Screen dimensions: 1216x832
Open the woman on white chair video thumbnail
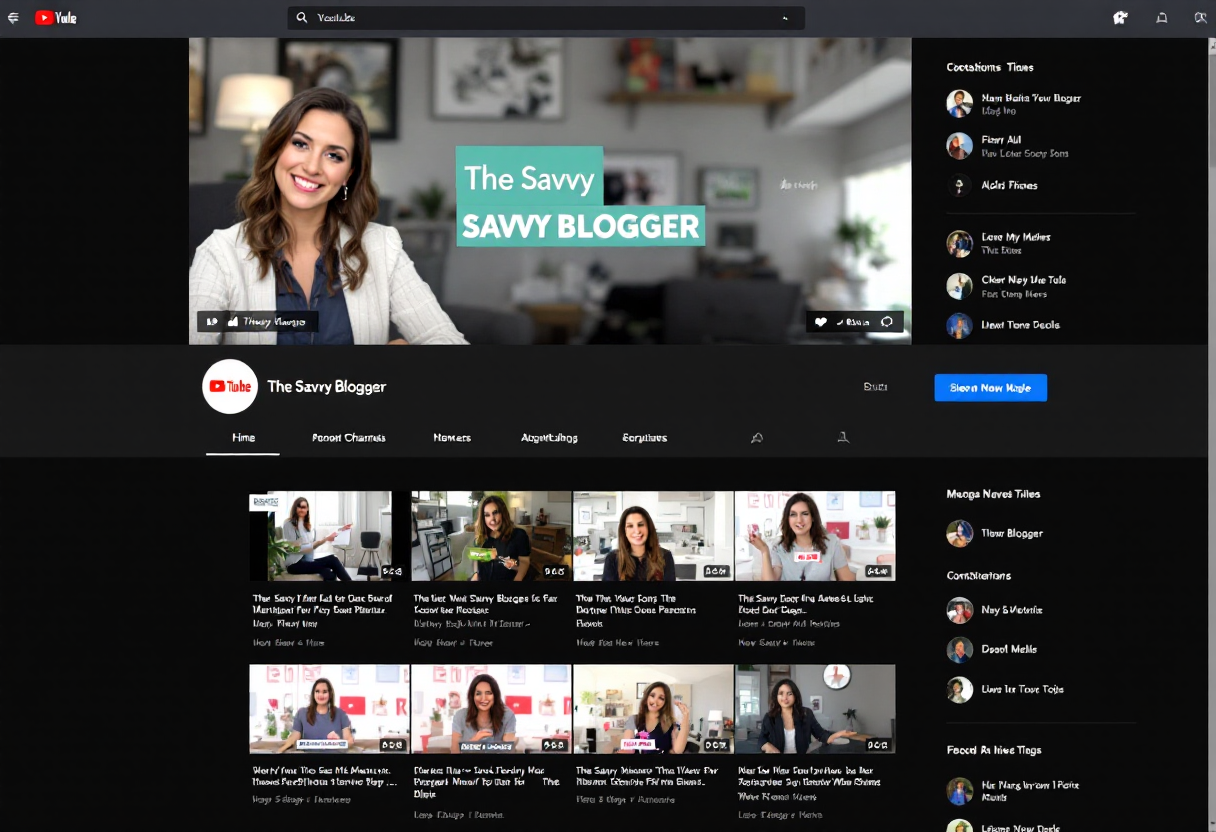[x=329, y=536]
